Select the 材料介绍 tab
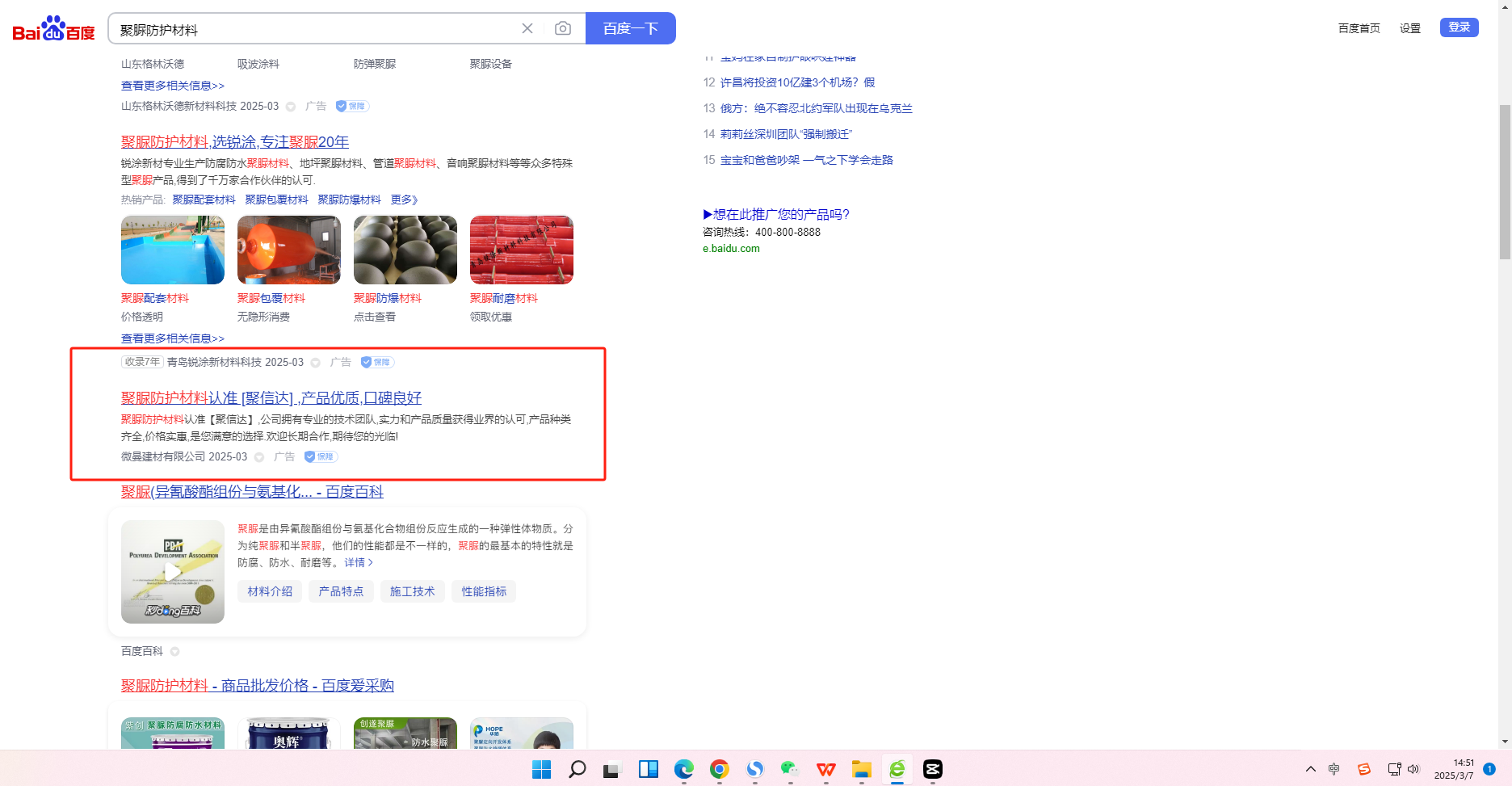This screenshot has width=1512, height=786. 270,591
